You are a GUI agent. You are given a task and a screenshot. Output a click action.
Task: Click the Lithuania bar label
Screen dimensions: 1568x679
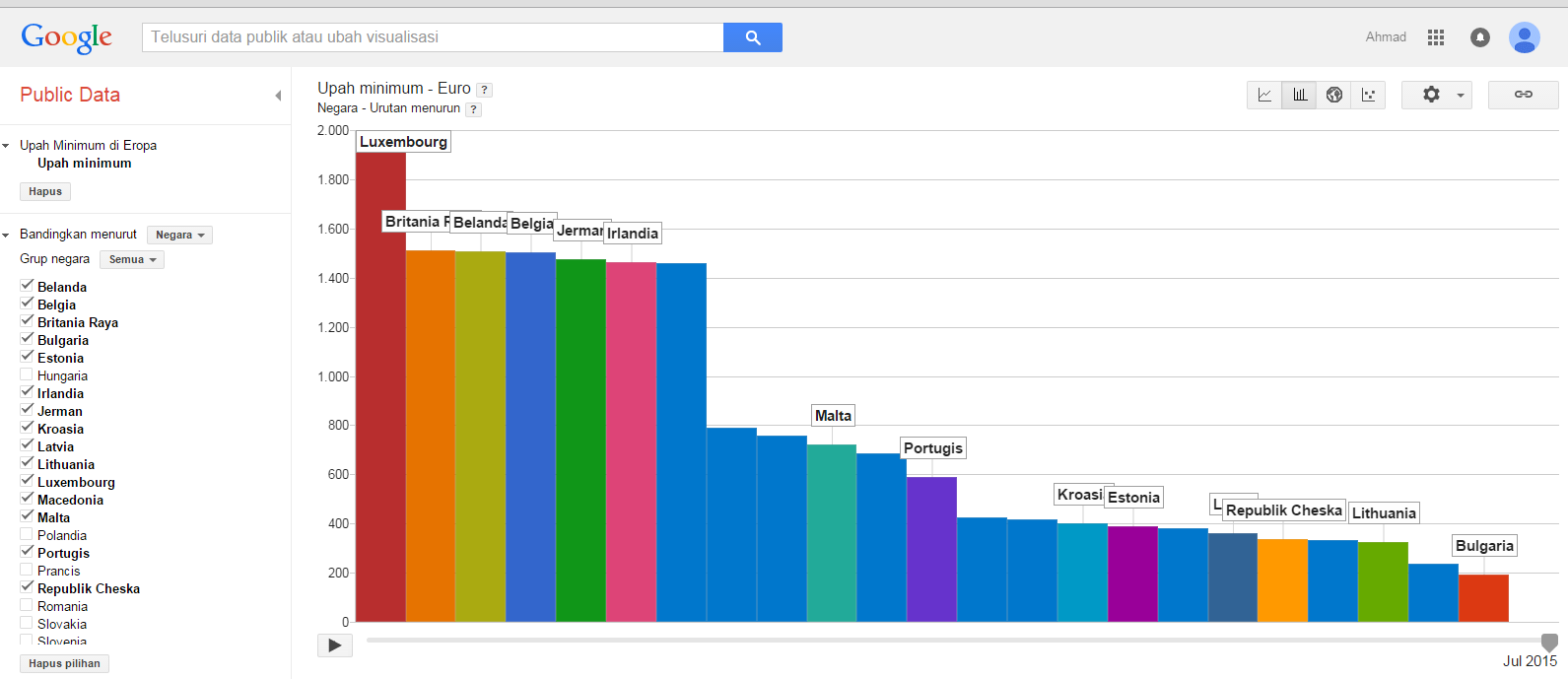pyautogui.click(x=1384, y=513)
